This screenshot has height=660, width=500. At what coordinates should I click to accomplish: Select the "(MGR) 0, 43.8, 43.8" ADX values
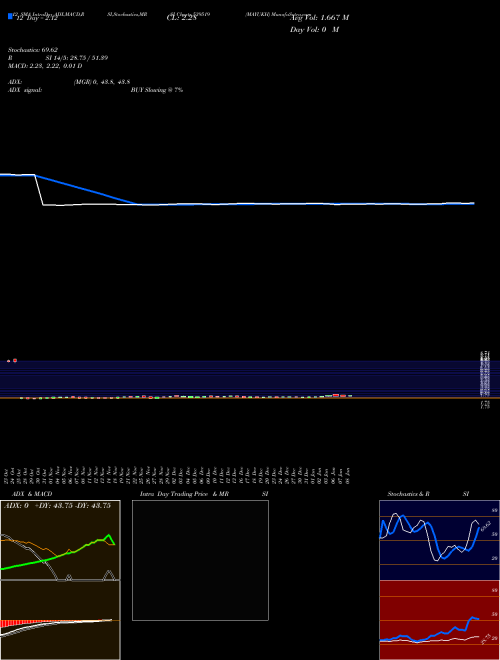click(102, 82)
